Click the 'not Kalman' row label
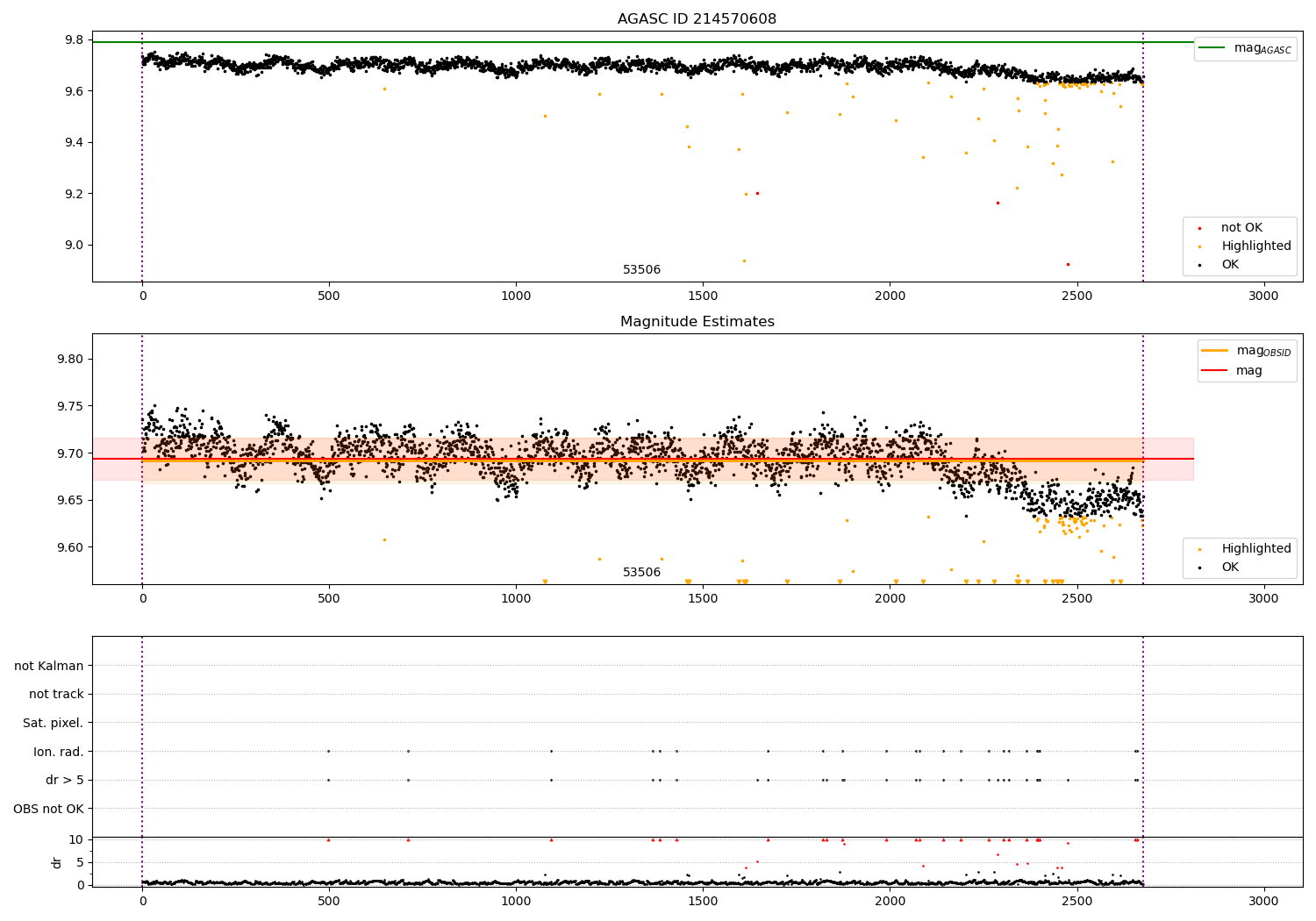Image resolution: width=1316 pixels, height=921 pixels. [49, 666]
